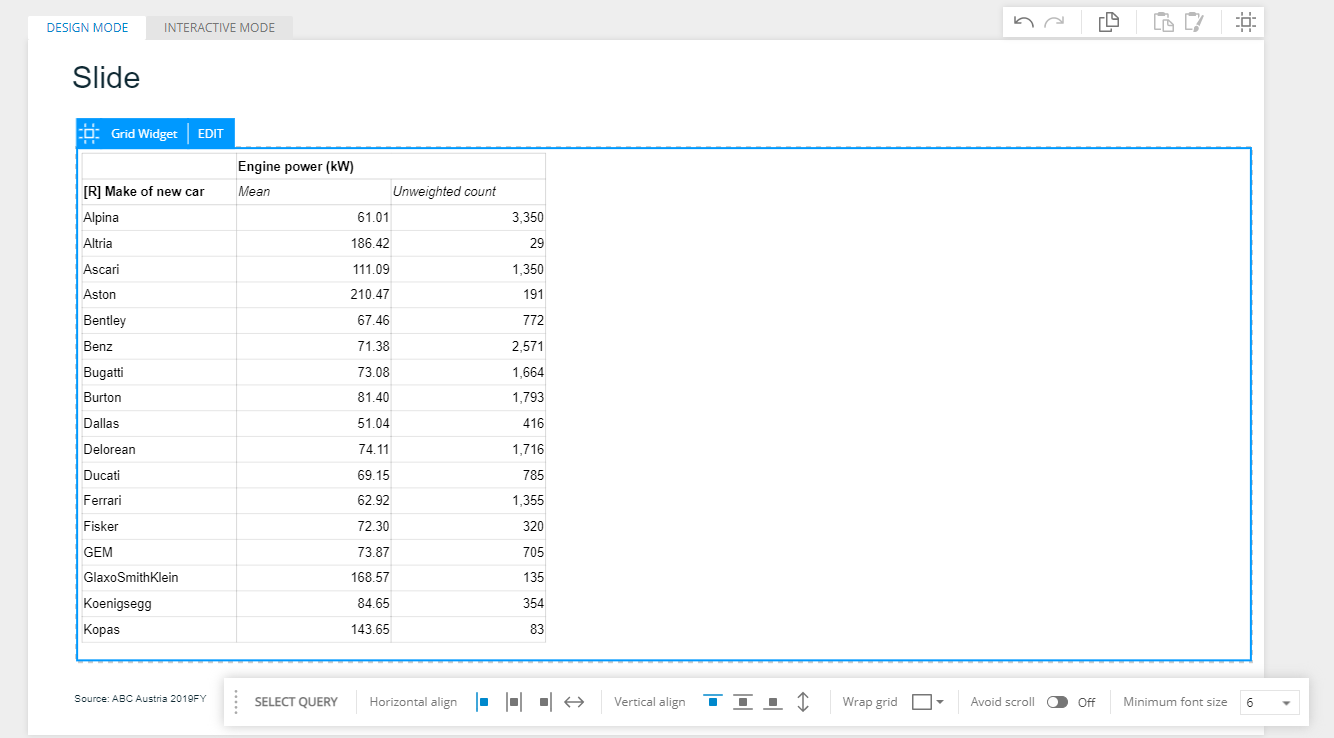This screenshot has height=738, width=1334.
Task: Select the Dallas row label
Action: 101,423
